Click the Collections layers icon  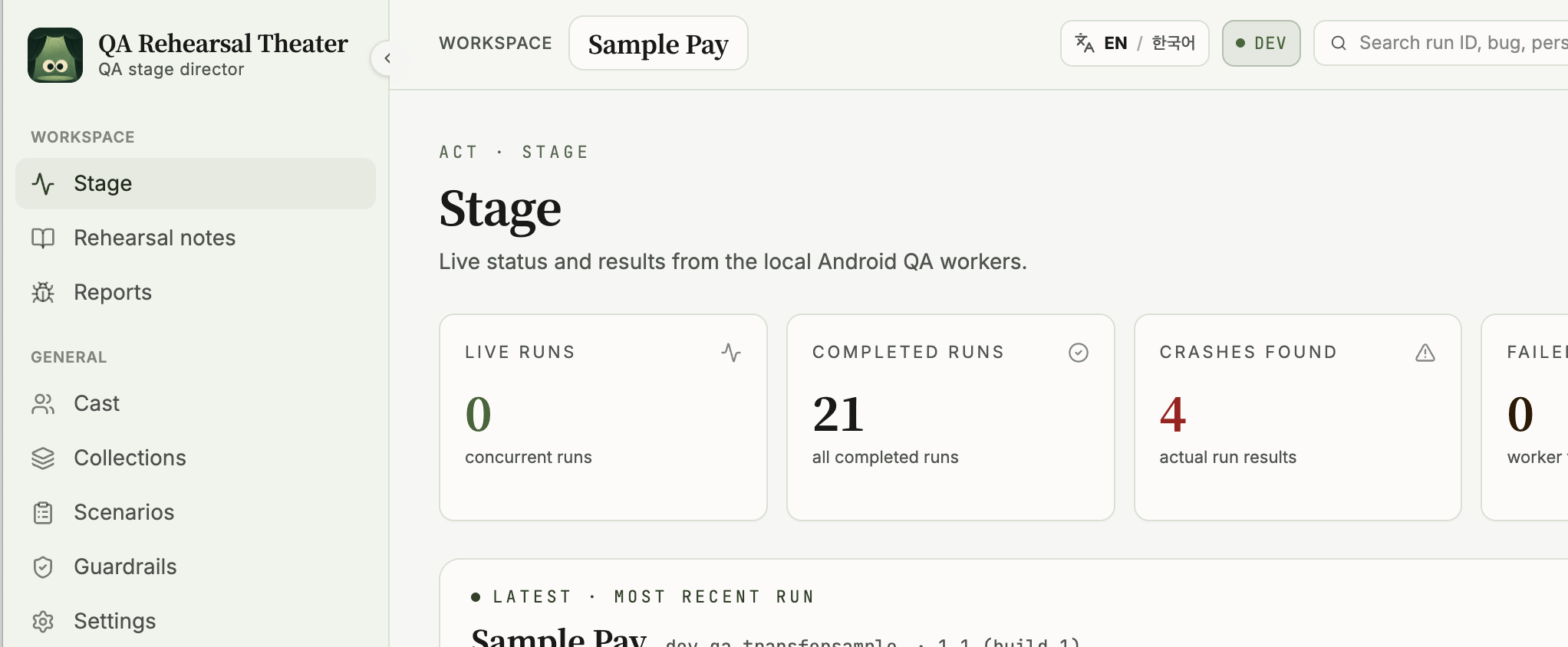[43, 458]
